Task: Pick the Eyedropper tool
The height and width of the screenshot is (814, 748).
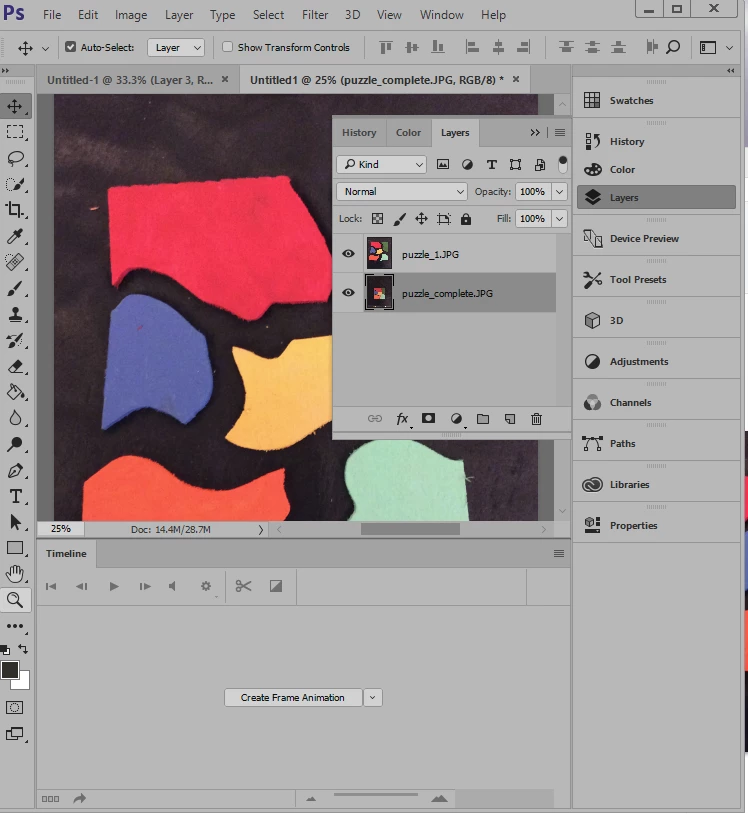Action: pyautogui.click(x=15, y=236)
